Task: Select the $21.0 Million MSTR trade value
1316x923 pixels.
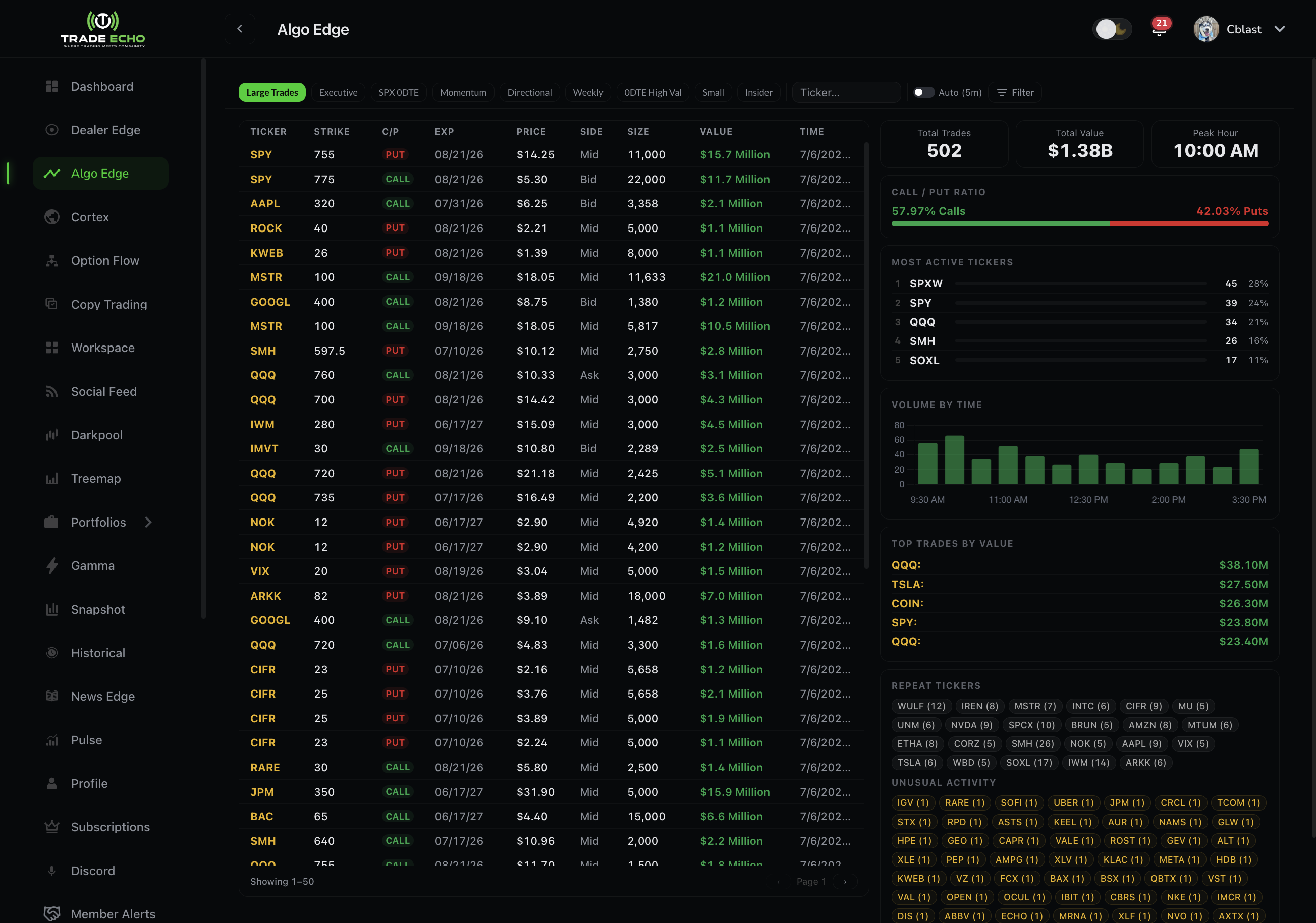Action: click(735, 277)
